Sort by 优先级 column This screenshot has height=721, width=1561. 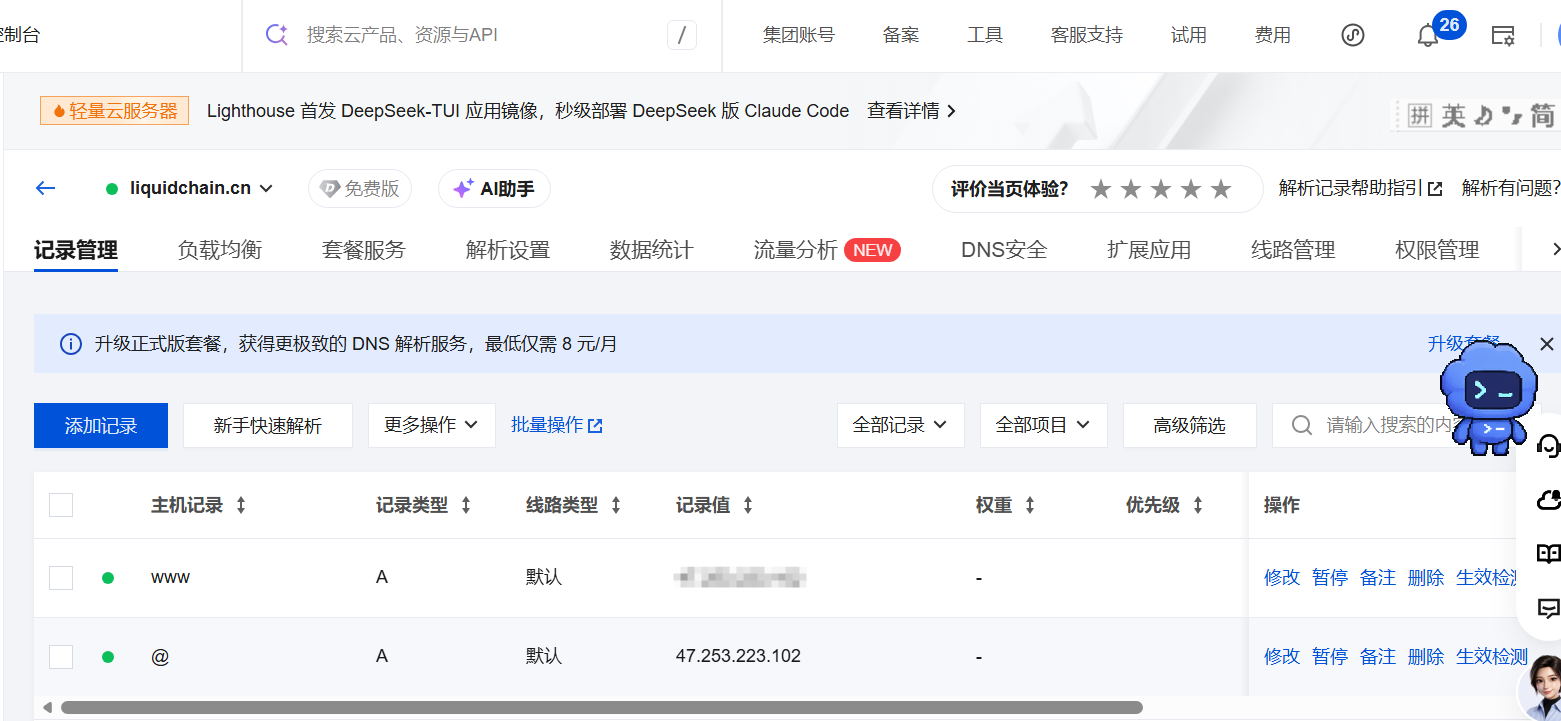pyautogui.click(x=1198, y=506)
